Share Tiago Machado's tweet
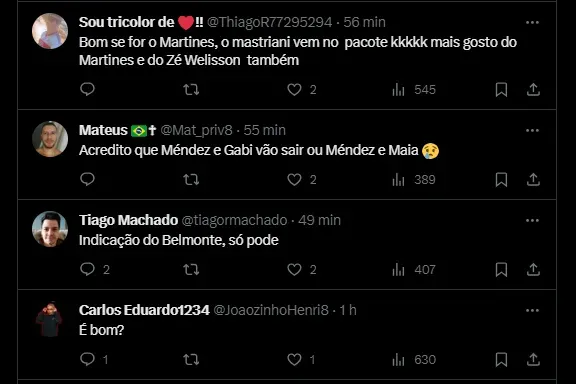This screenshot has height=384, width=576. coord(533,269)
